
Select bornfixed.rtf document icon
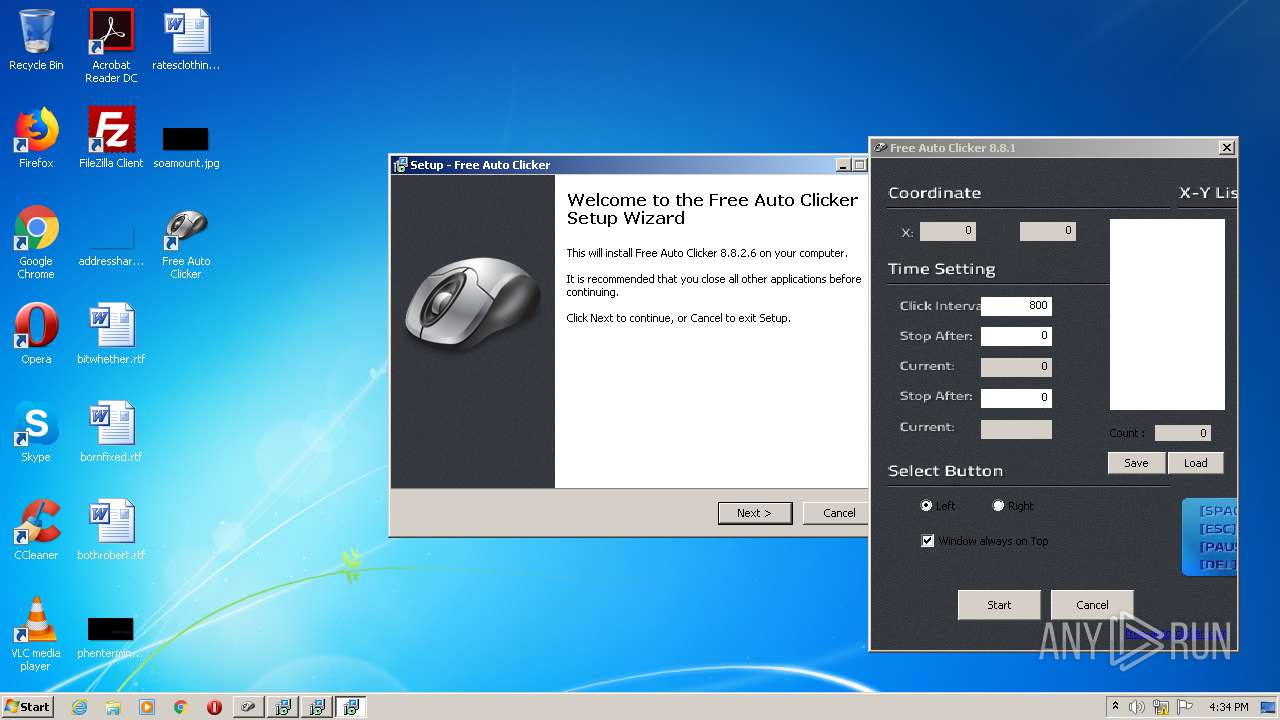tap(111, 432)
